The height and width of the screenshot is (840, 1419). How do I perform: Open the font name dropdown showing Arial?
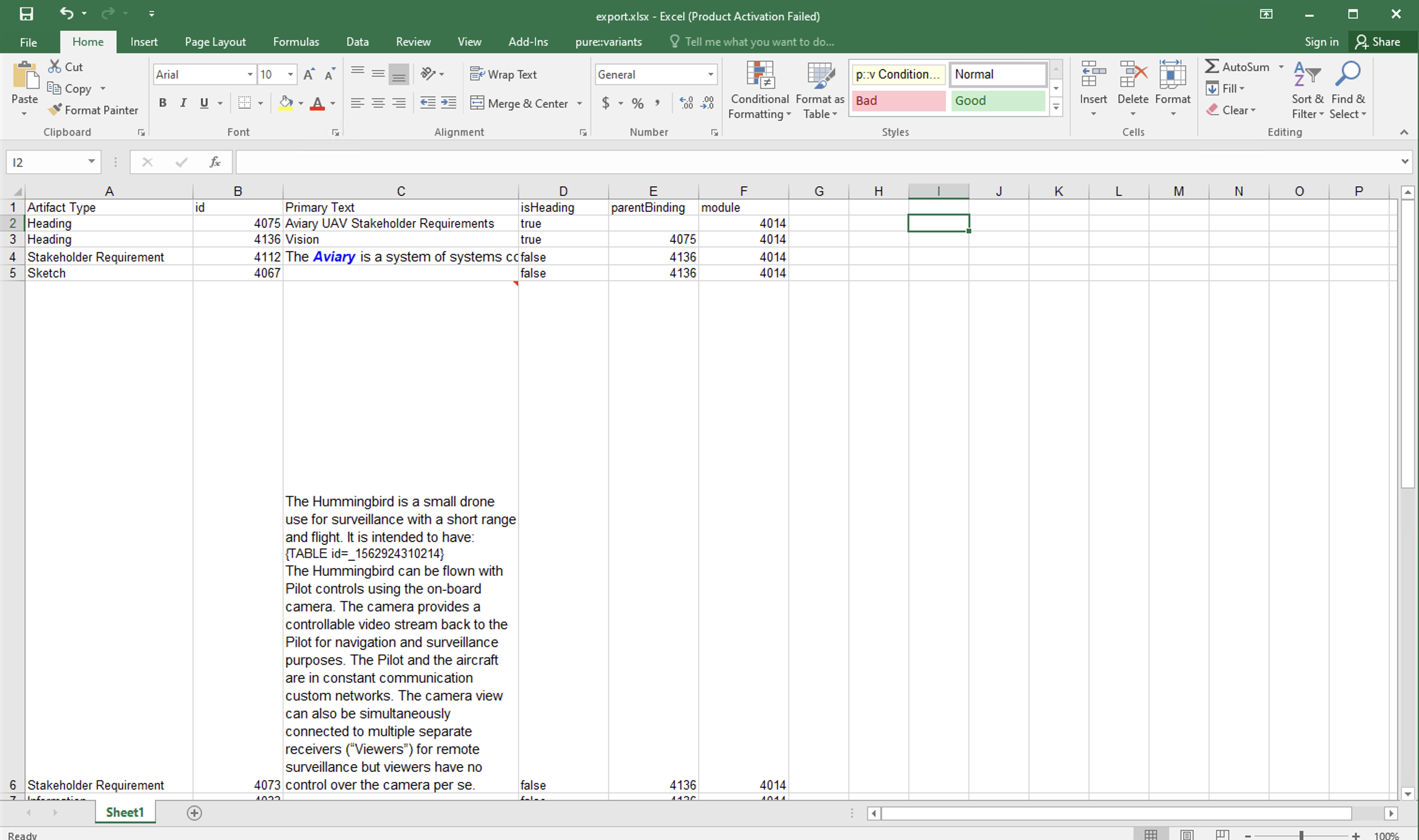coord(250,74)
